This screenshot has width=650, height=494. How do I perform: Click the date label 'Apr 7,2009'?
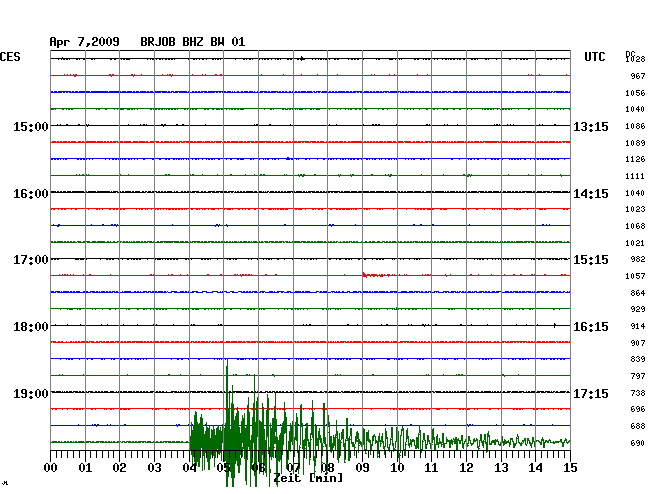tap(85, 42)
